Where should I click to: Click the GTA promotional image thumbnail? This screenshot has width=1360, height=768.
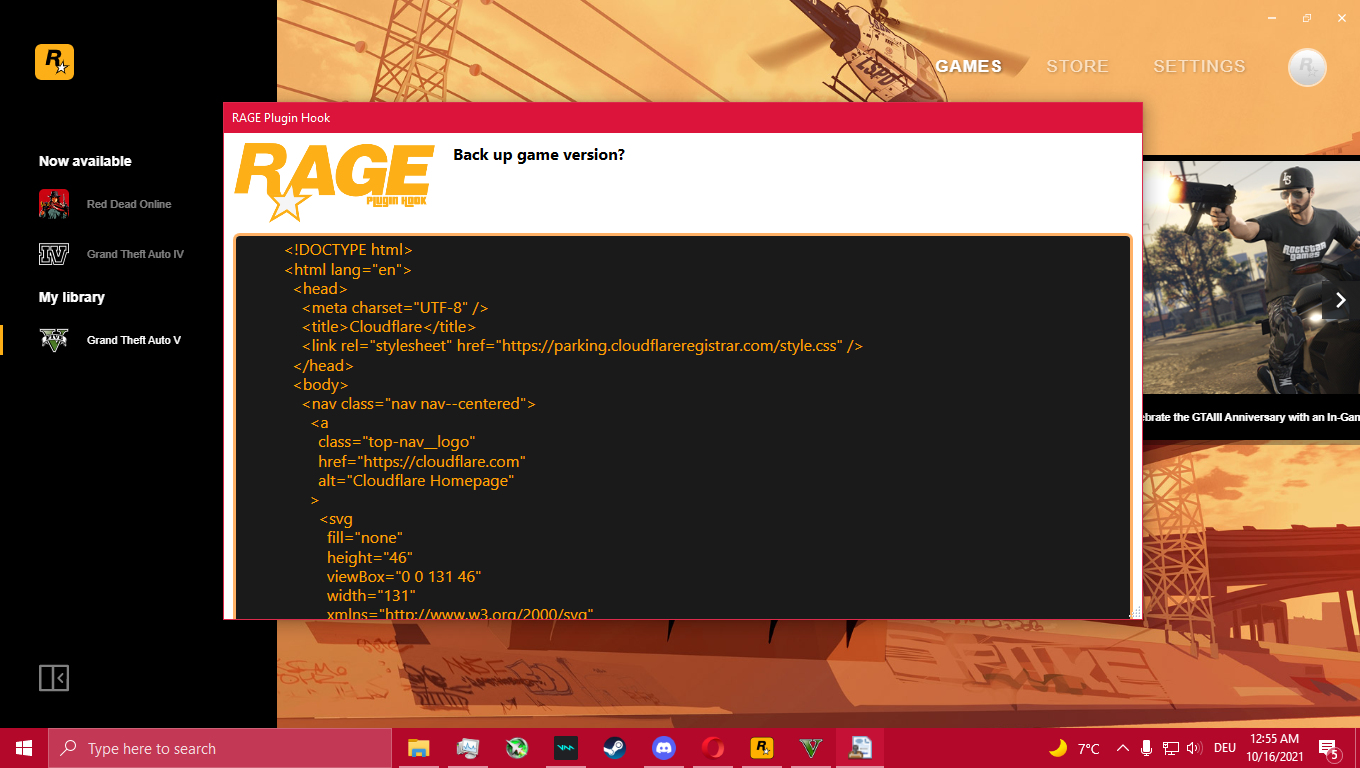click(x=1251, y=277)
